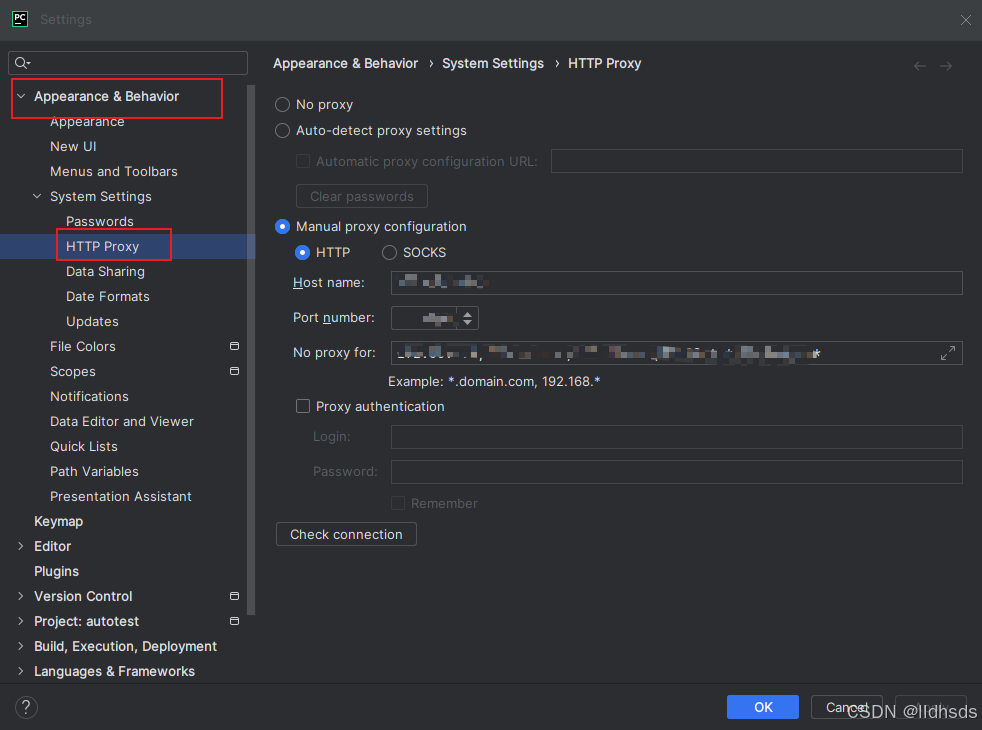This screenshot has height=730, width=982.
Task: Expand the Project: autotest section
Action: [x=21, y=621]
